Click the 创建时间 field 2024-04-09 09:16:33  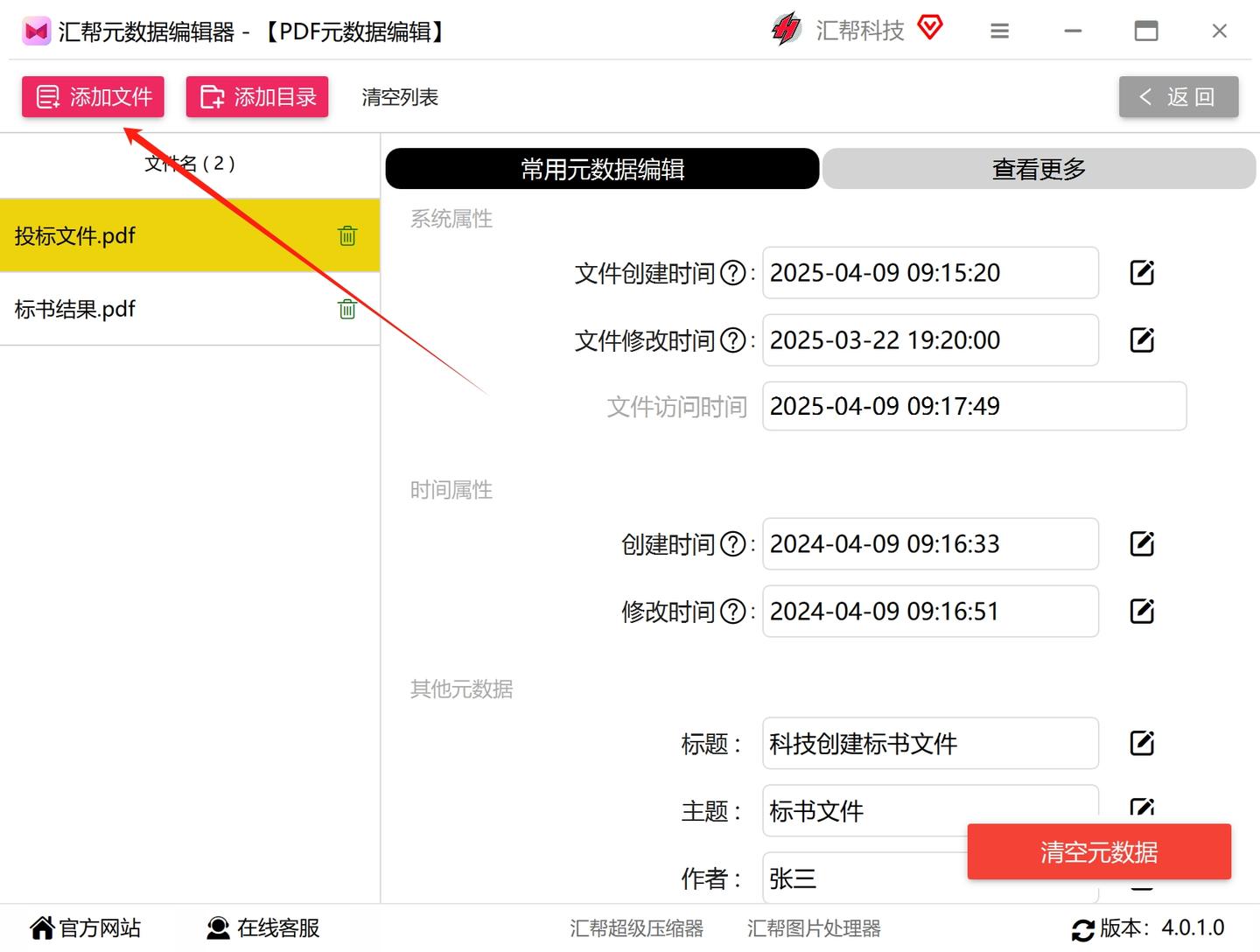[930, 544]
